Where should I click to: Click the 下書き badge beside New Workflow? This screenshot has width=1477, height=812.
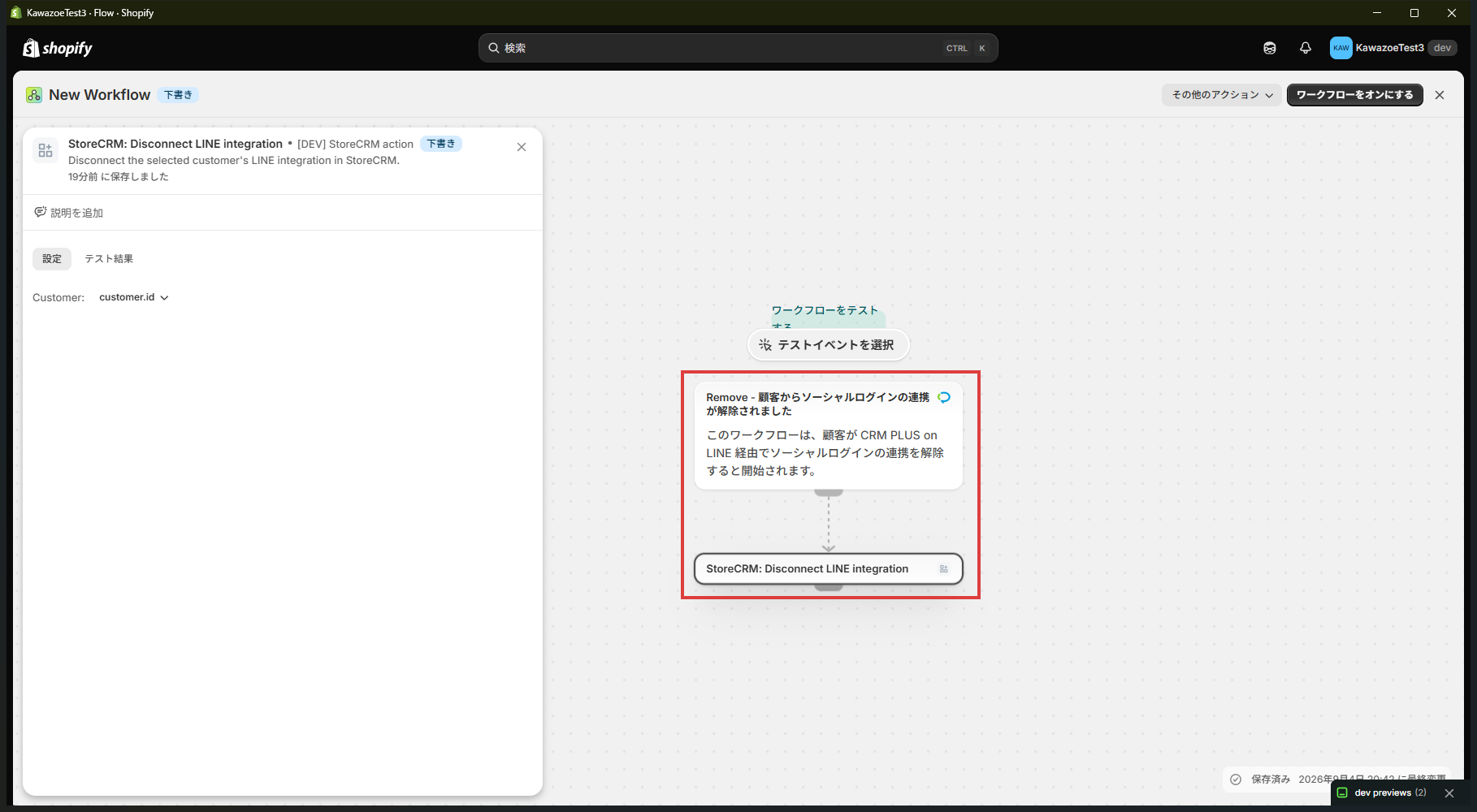tap(178, 95)
